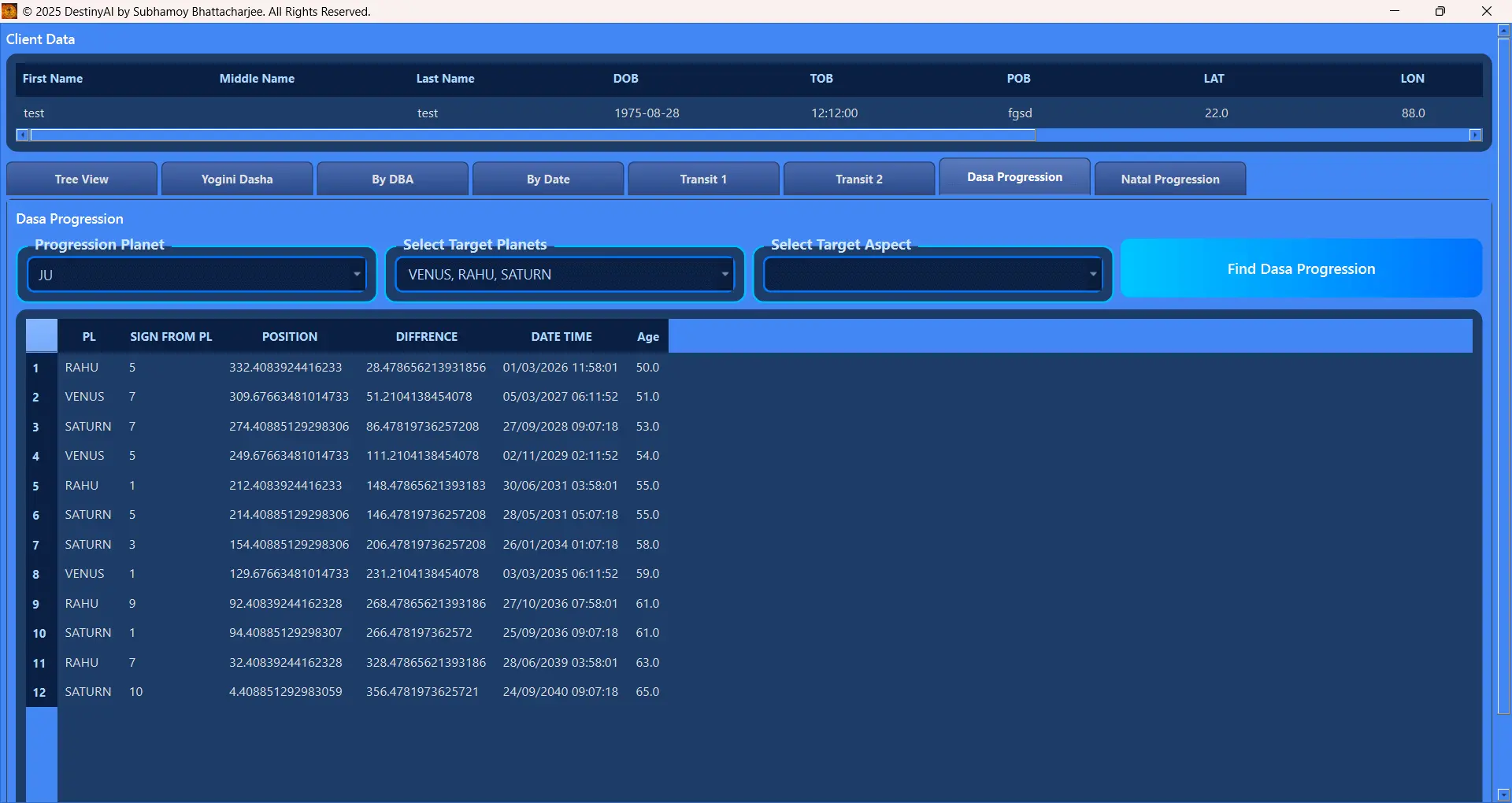
Task: Open the Transit 1 tab
Action: (x=702, y=179)
